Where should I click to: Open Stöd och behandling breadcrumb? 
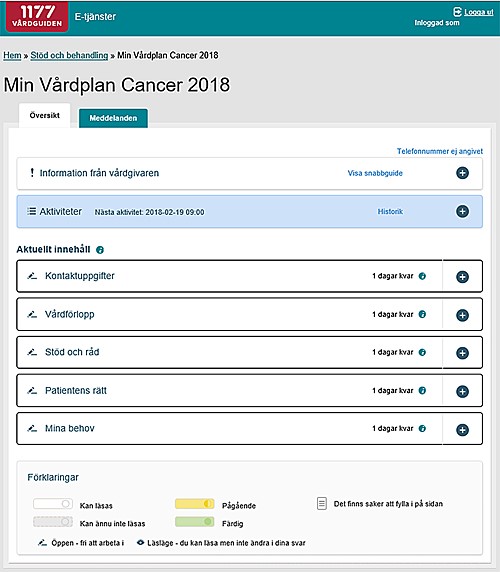69,55
